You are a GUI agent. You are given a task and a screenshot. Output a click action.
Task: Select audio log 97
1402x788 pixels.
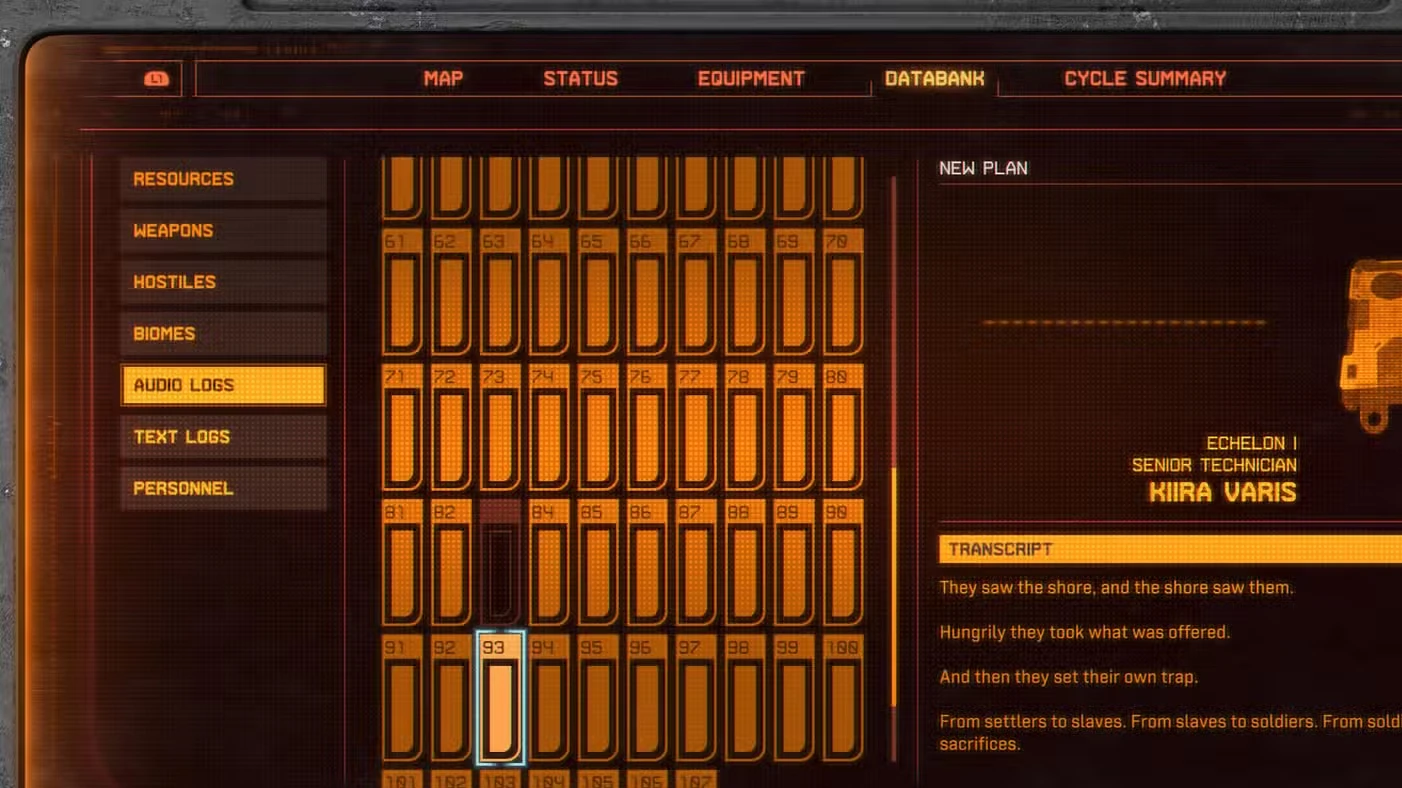point(696,698)
